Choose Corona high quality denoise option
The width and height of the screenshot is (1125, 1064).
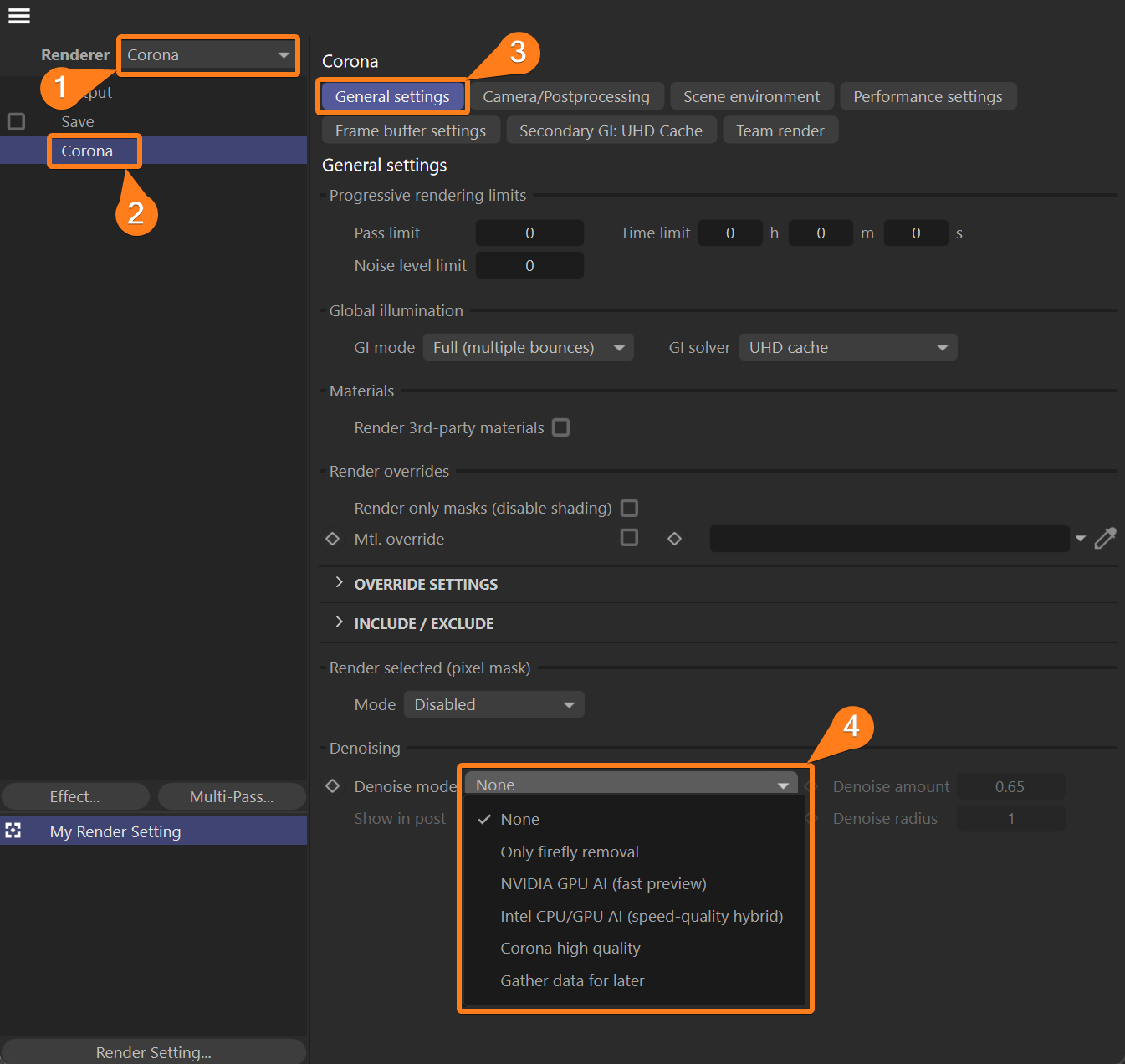pos(570,948)
